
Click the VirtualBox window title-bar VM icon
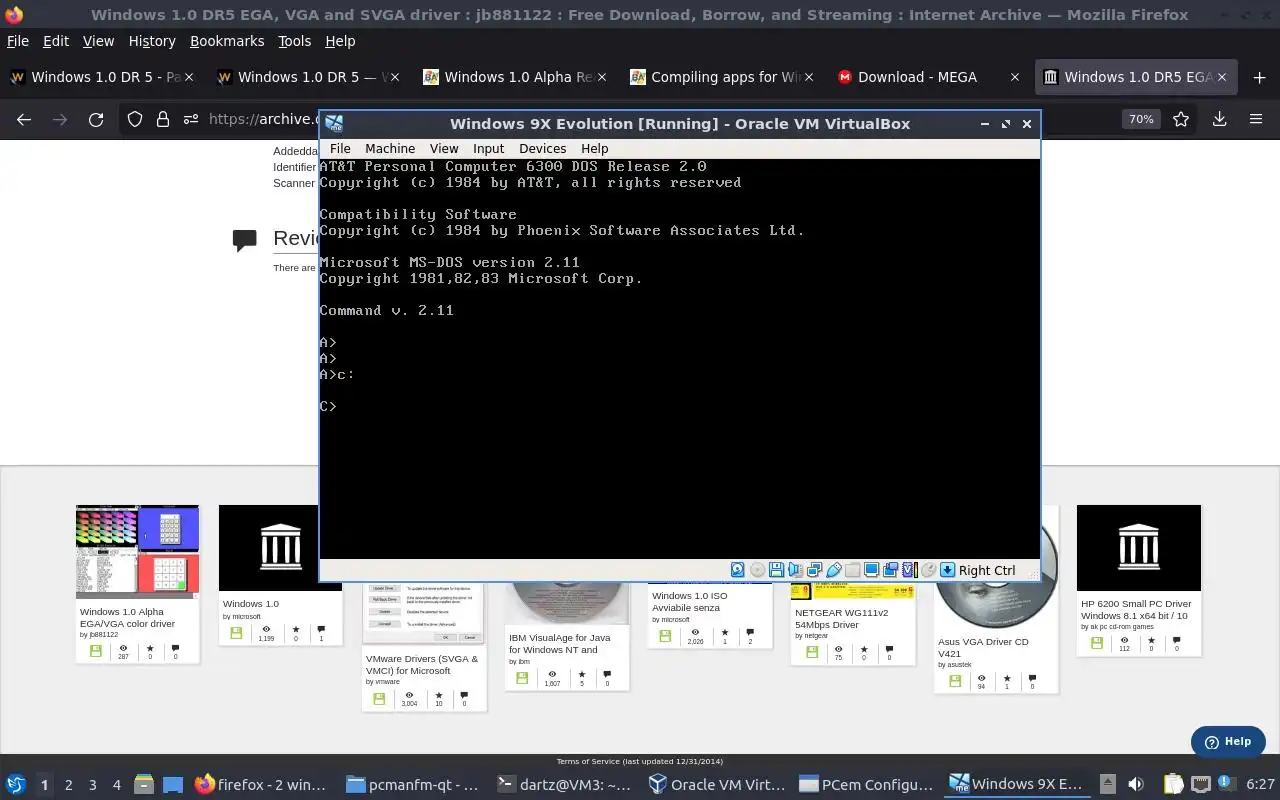(x=335, y=124)
